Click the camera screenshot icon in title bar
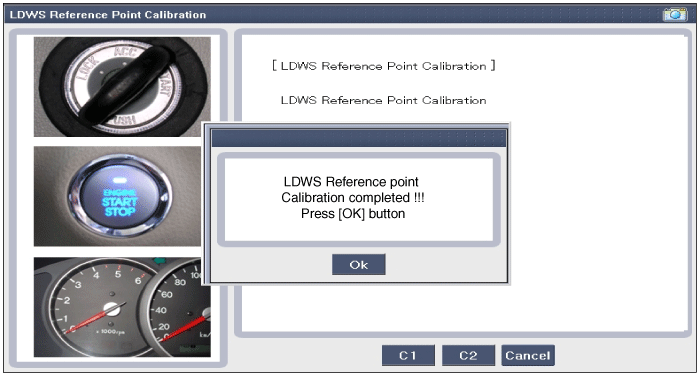This screenshot has width=700, height=376. 675,15
